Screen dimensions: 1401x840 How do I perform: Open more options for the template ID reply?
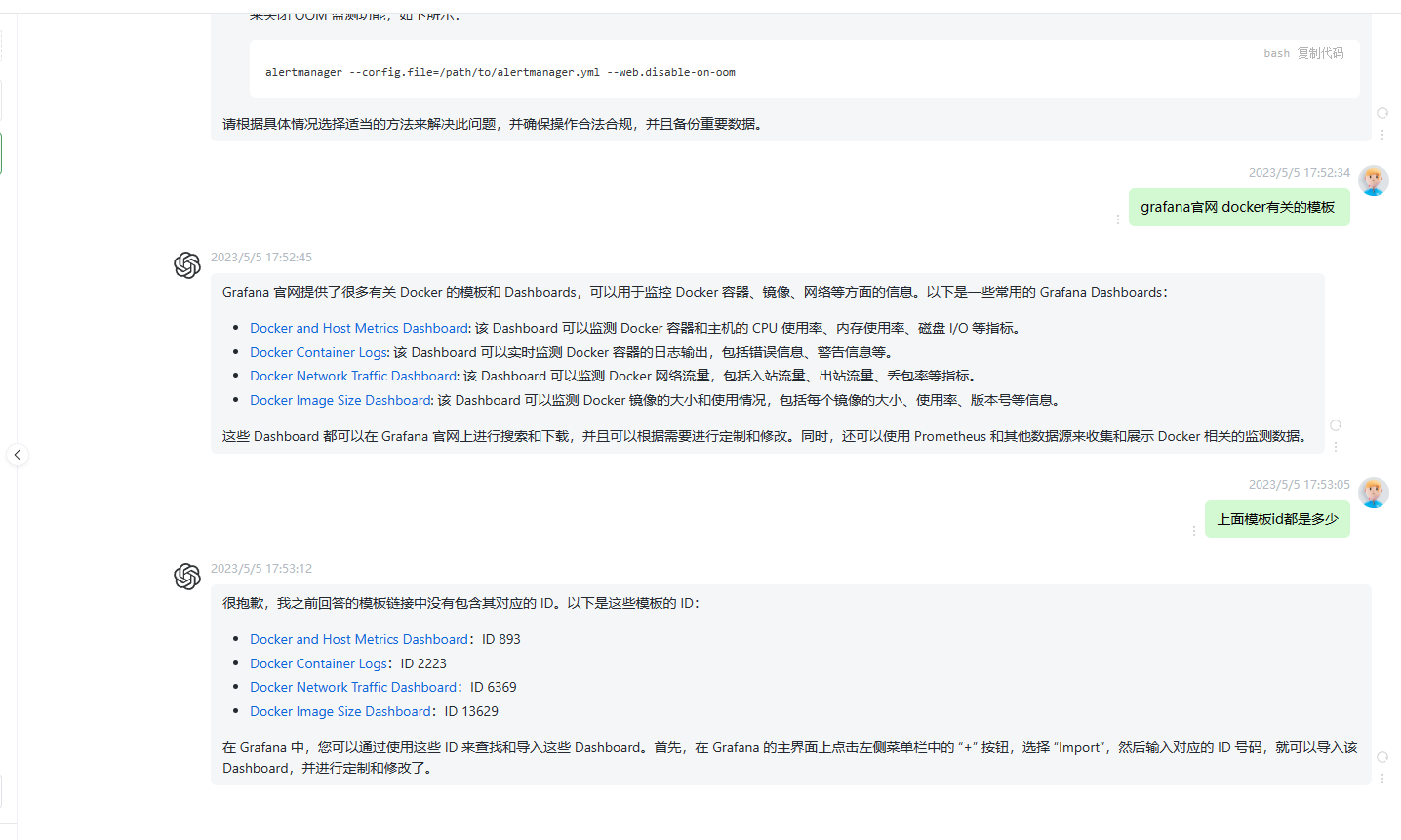(1382, 778)
